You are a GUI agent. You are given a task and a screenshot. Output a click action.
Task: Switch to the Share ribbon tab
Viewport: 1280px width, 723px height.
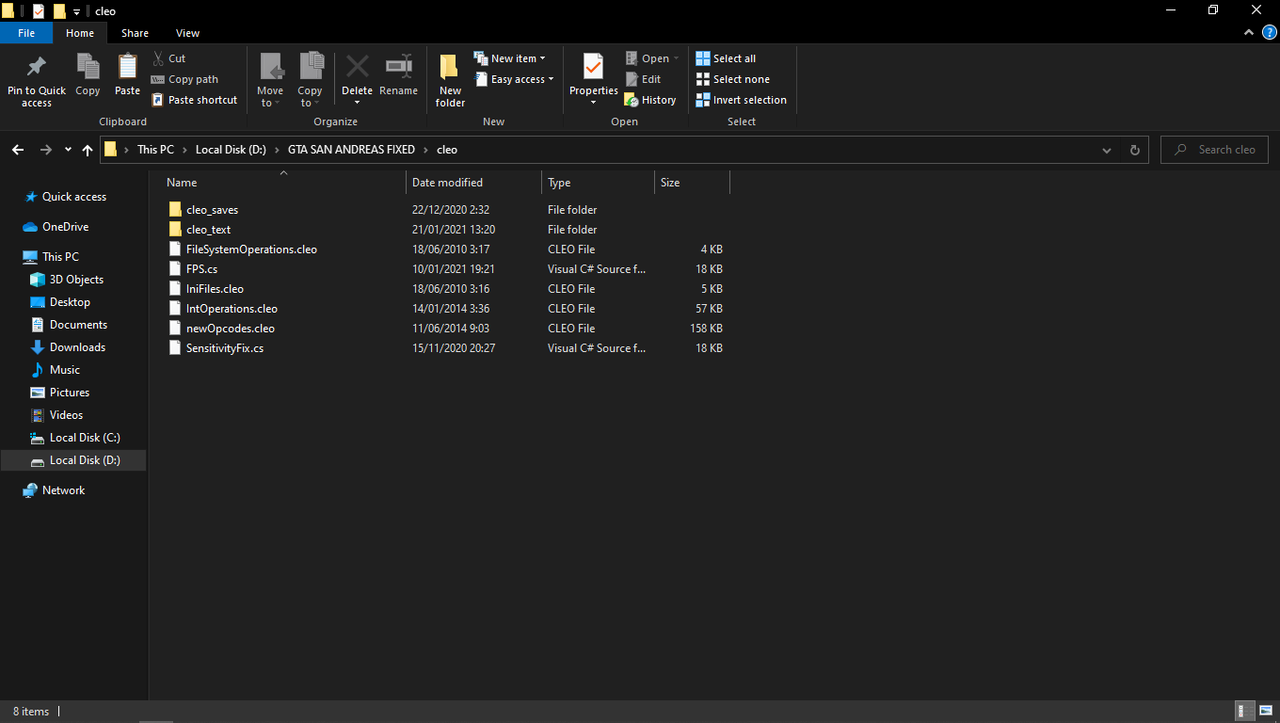135,33
